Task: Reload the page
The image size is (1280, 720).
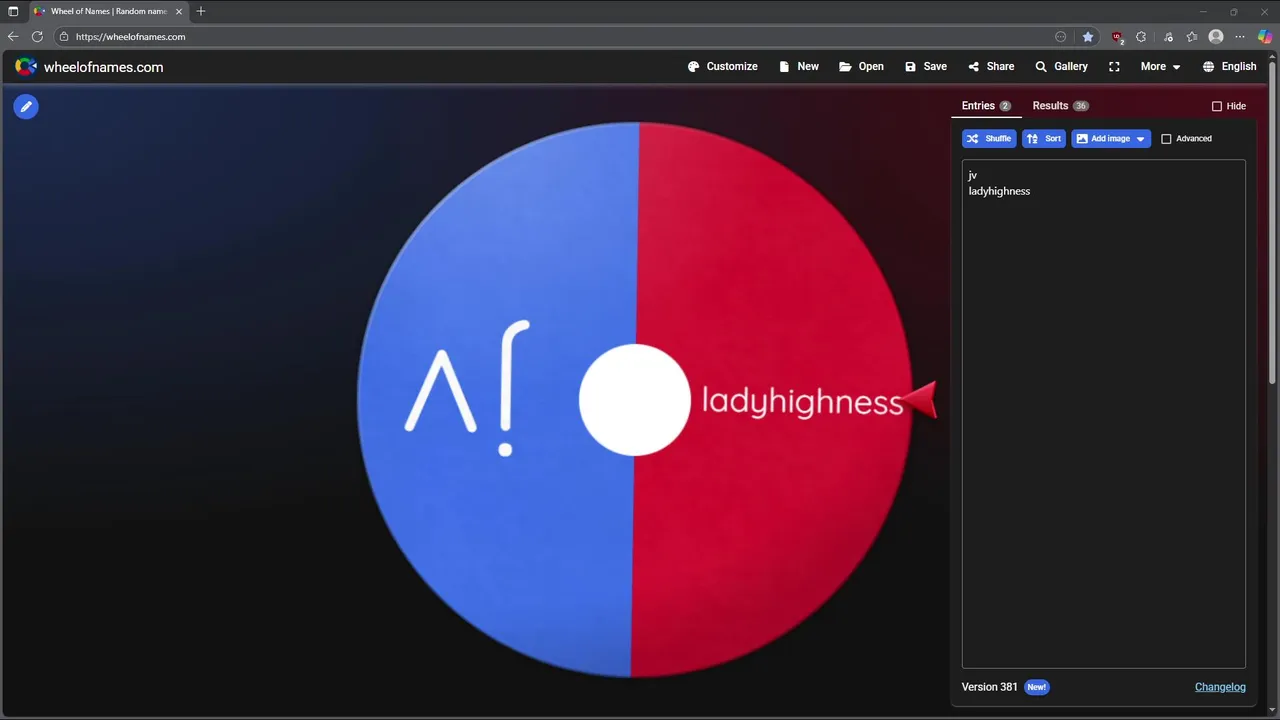Action: (x=37, y=37)
